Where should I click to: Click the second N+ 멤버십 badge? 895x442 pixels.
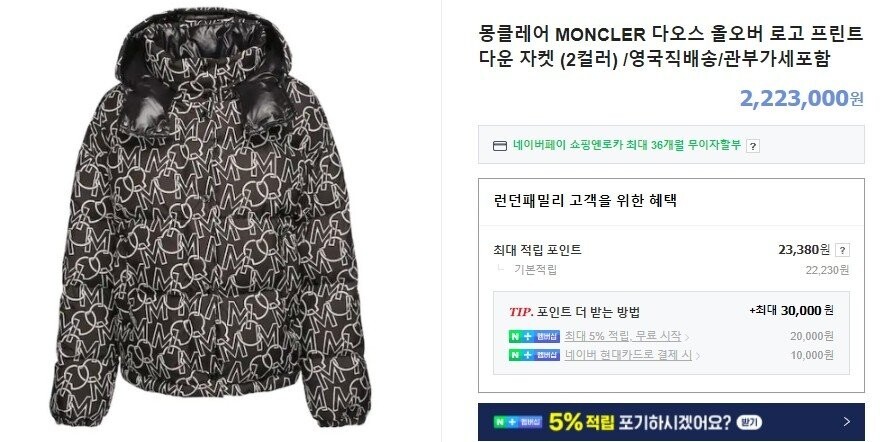click(534, 355)
